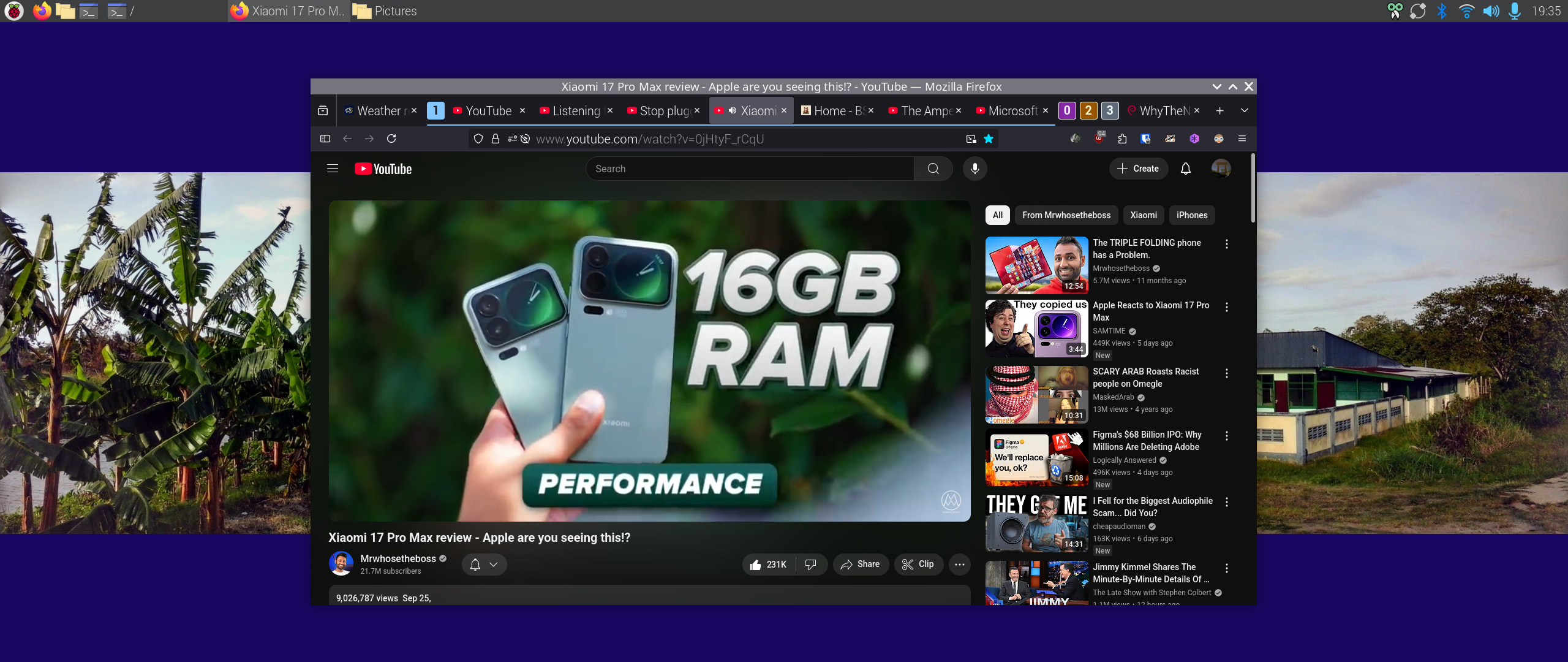Image resolution: width=1568 pixels, height=662 pixels.
Task: Click the YouTube voice search microphone icon
Action: pyautogui.click(x=974, y=169)
